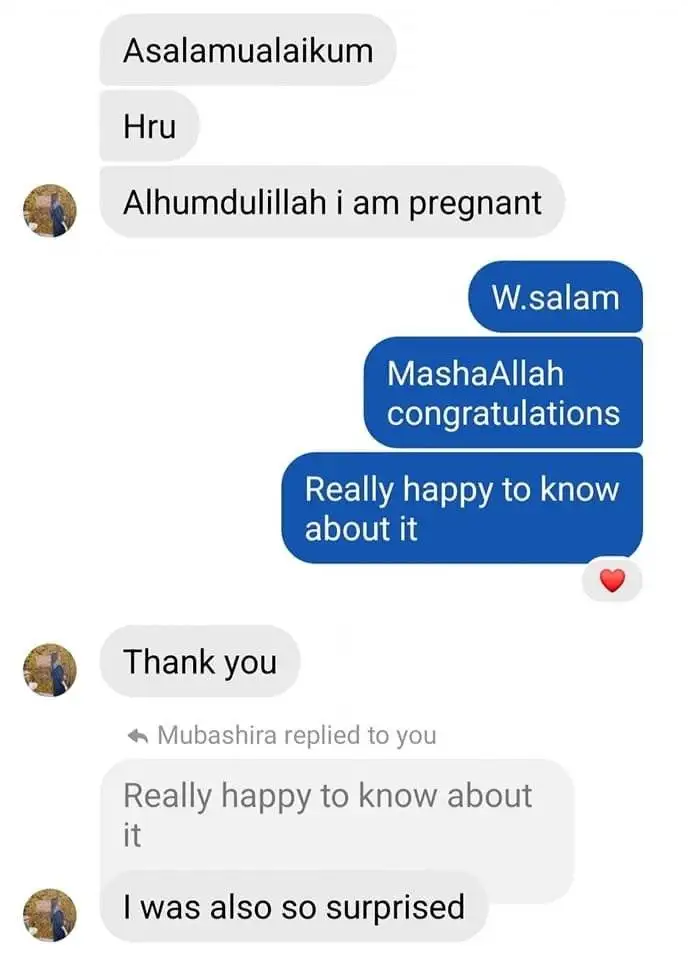The width and height of the screenshot is (689, 960).
Task: Select I was also so surprised message
Action: tap(293, 907)
